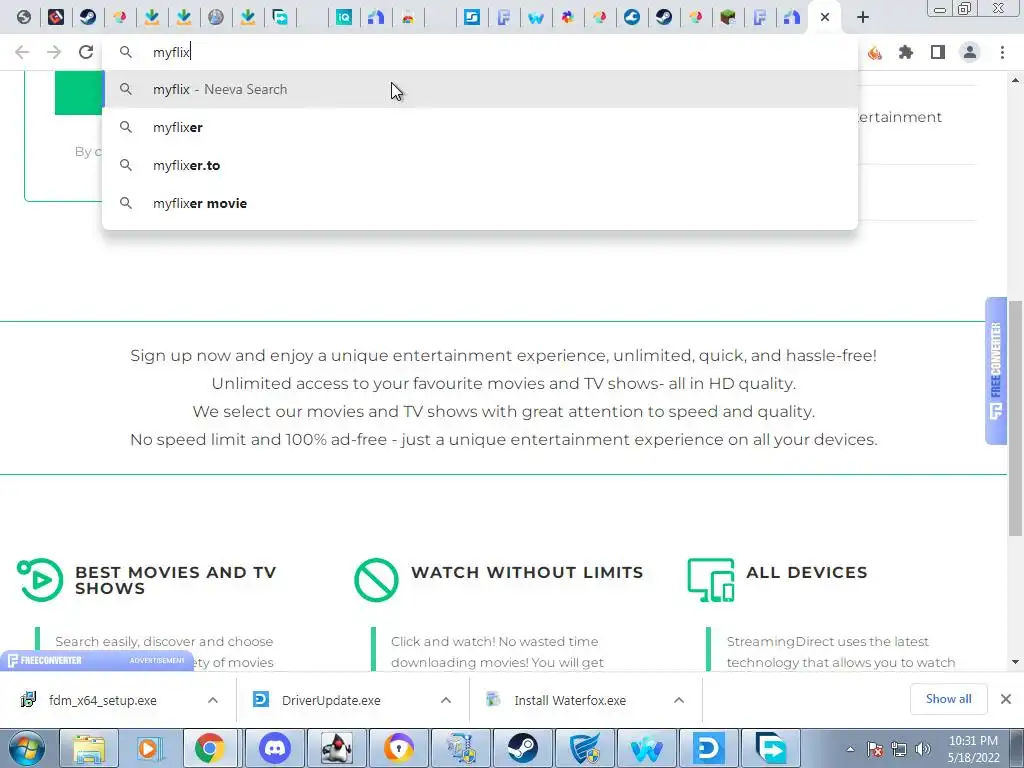Open the Java Duke app on the taskbar
1024x768 pixels.
coord(336,748)
